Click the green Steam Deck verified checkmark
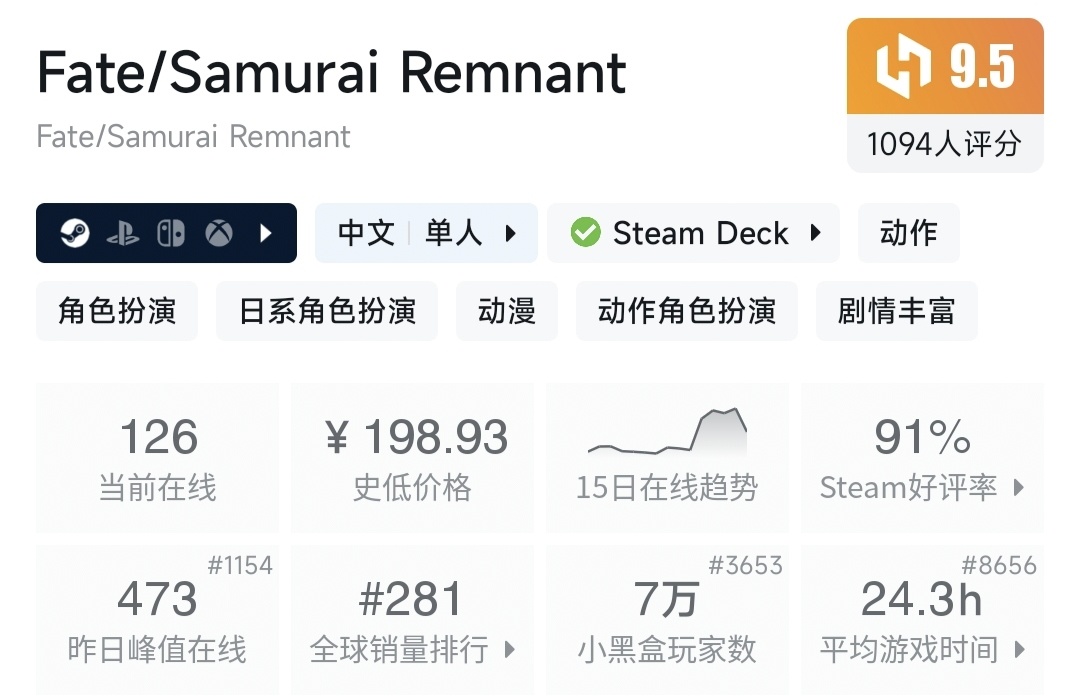 (x=585, y=233)
